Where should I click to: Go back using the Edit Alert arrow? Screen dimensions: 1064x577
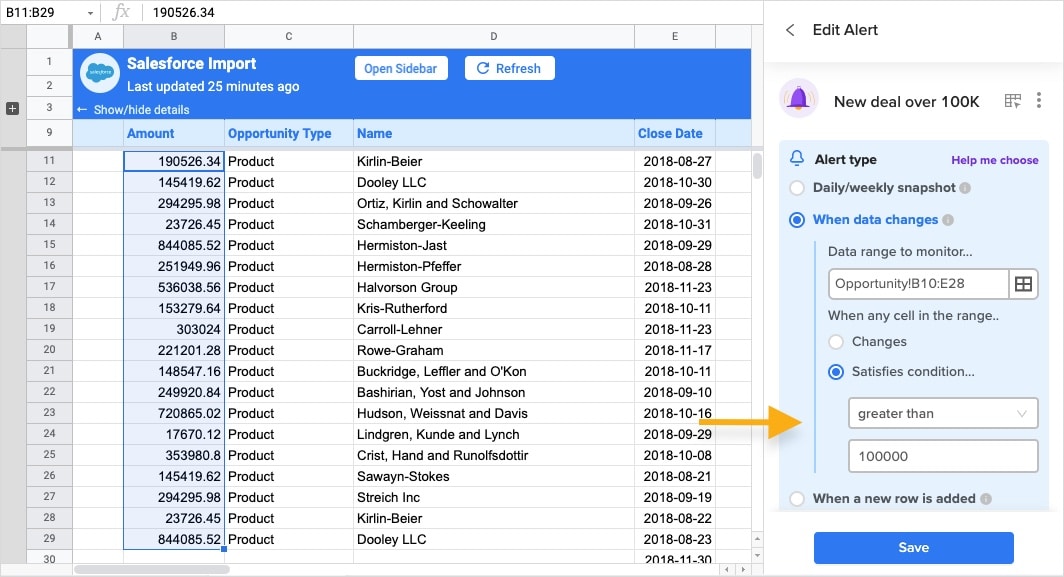790,30
